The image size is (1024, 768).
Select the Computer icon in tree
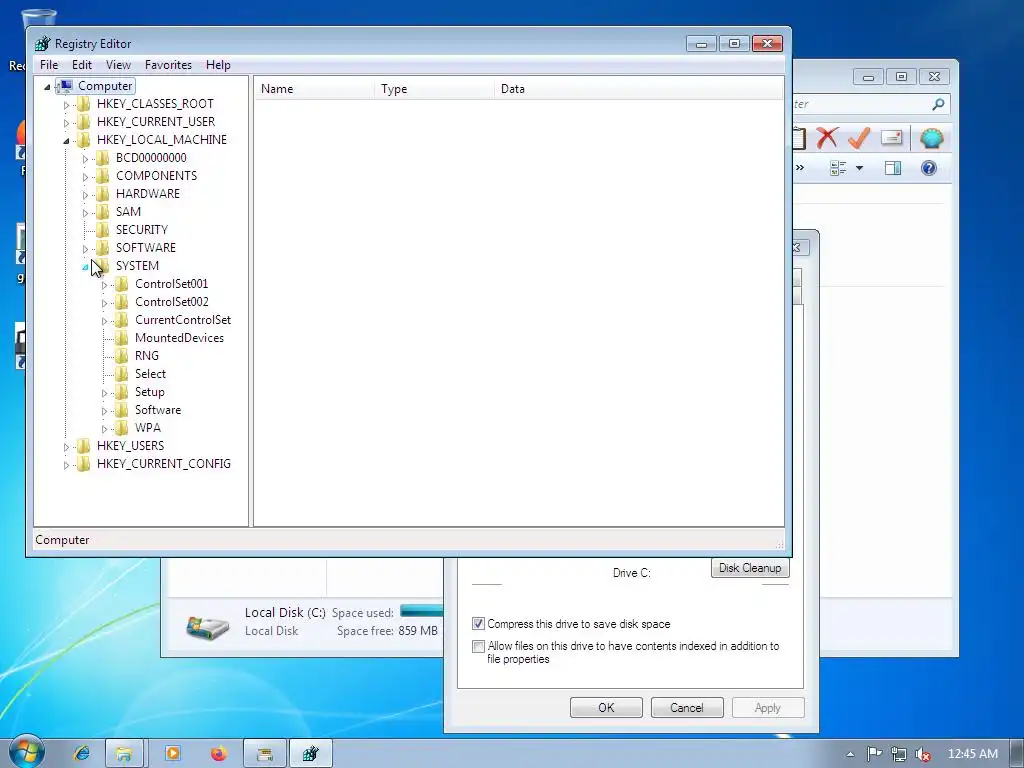click(x=65, y=86)
